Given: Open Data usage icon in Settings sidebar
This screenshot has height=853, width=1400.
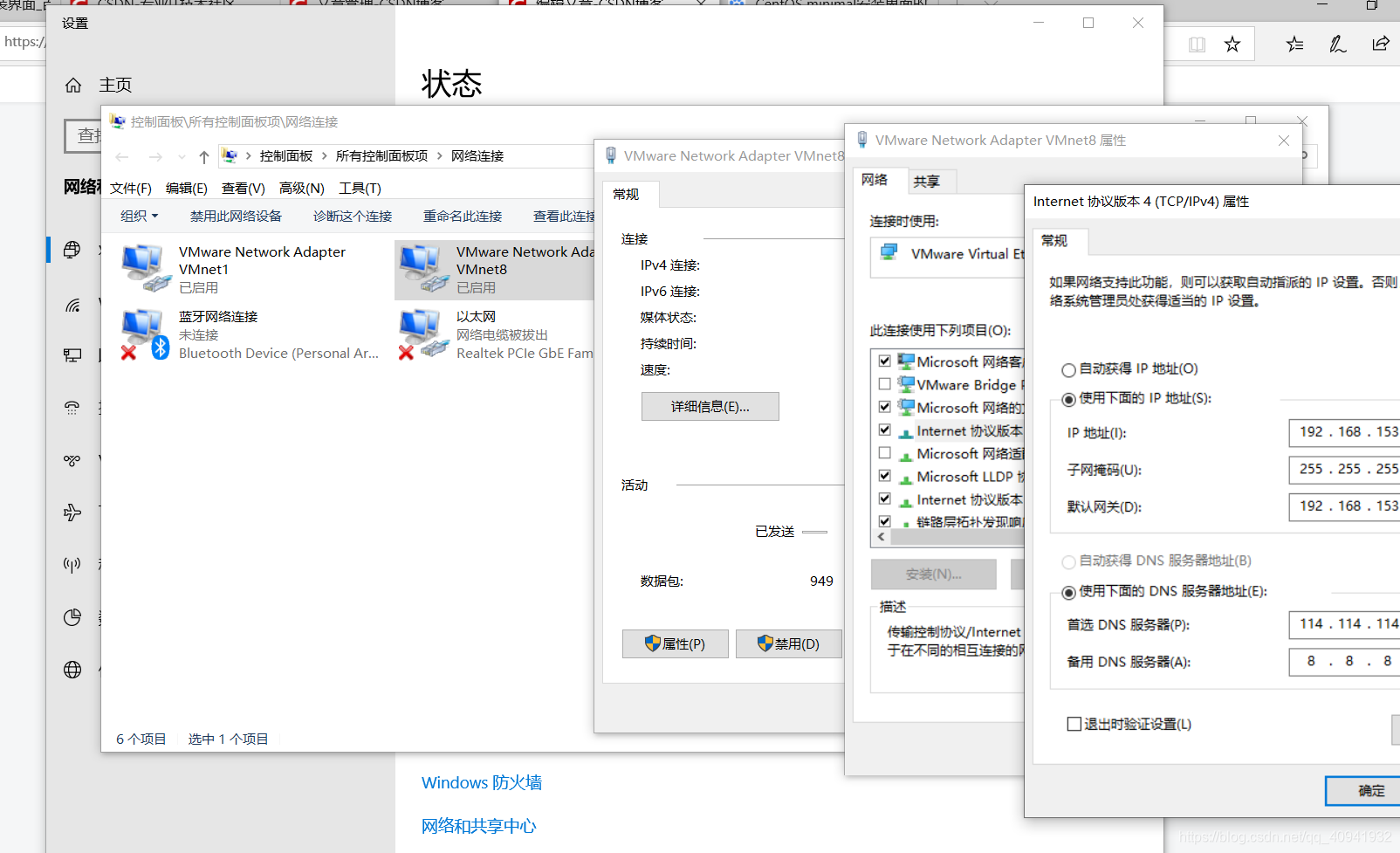Looking at the screenshot, I should point(72,617).
